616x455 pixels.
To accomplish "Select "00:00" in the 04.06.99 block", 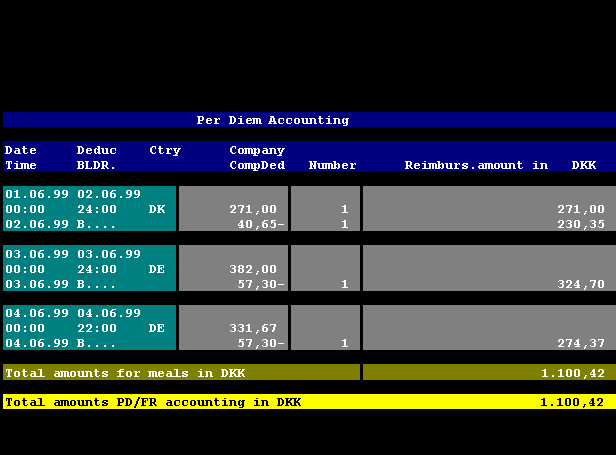I will (x=25, y=328).
